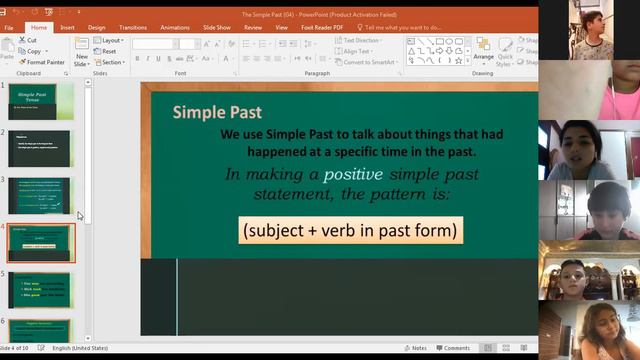Switch to the Slide Show tab
640x360 pixels.
pyautogui.click(x=217, y=27)
